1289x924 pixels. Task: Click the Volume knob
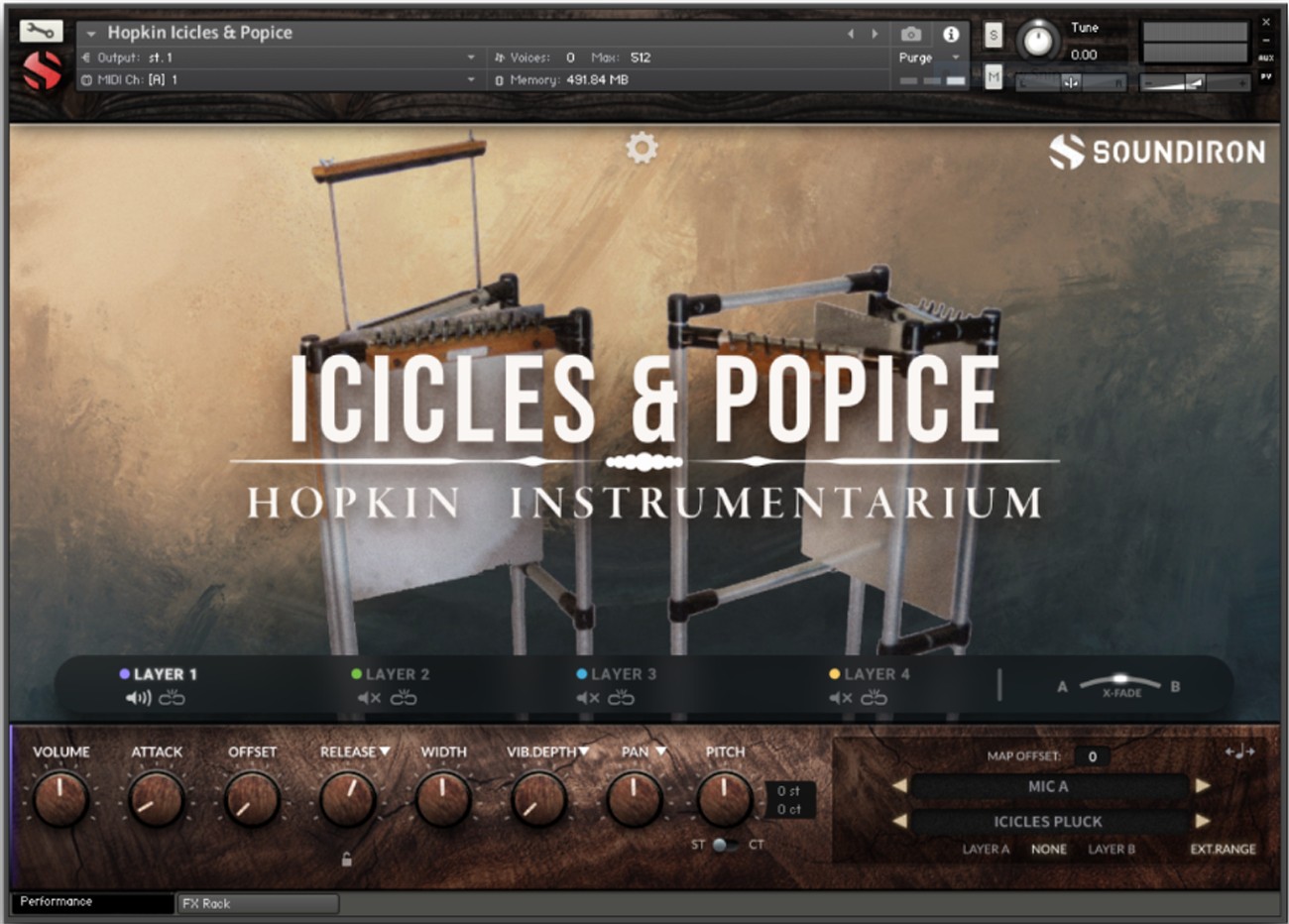[60, 800]
